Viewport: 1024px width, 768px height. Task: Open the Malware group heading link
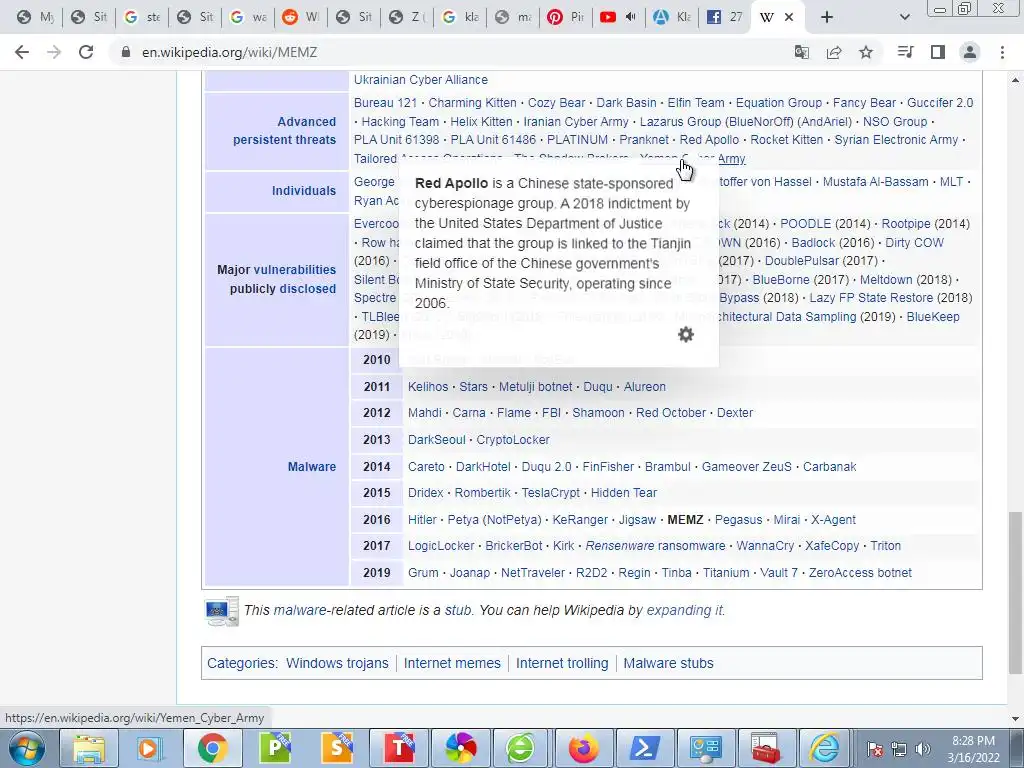click(x=312, y=466)
